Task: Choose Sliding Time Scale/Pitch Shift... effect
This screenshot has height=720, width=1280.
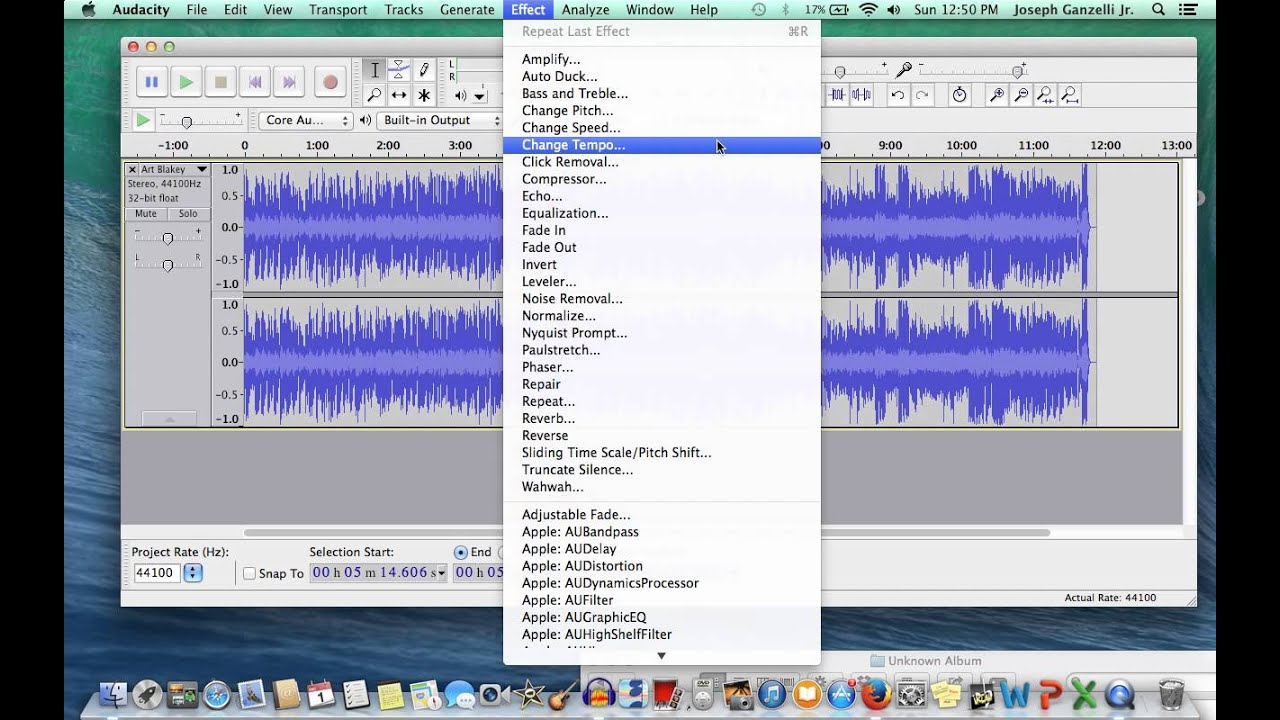Action: (661, 452)
